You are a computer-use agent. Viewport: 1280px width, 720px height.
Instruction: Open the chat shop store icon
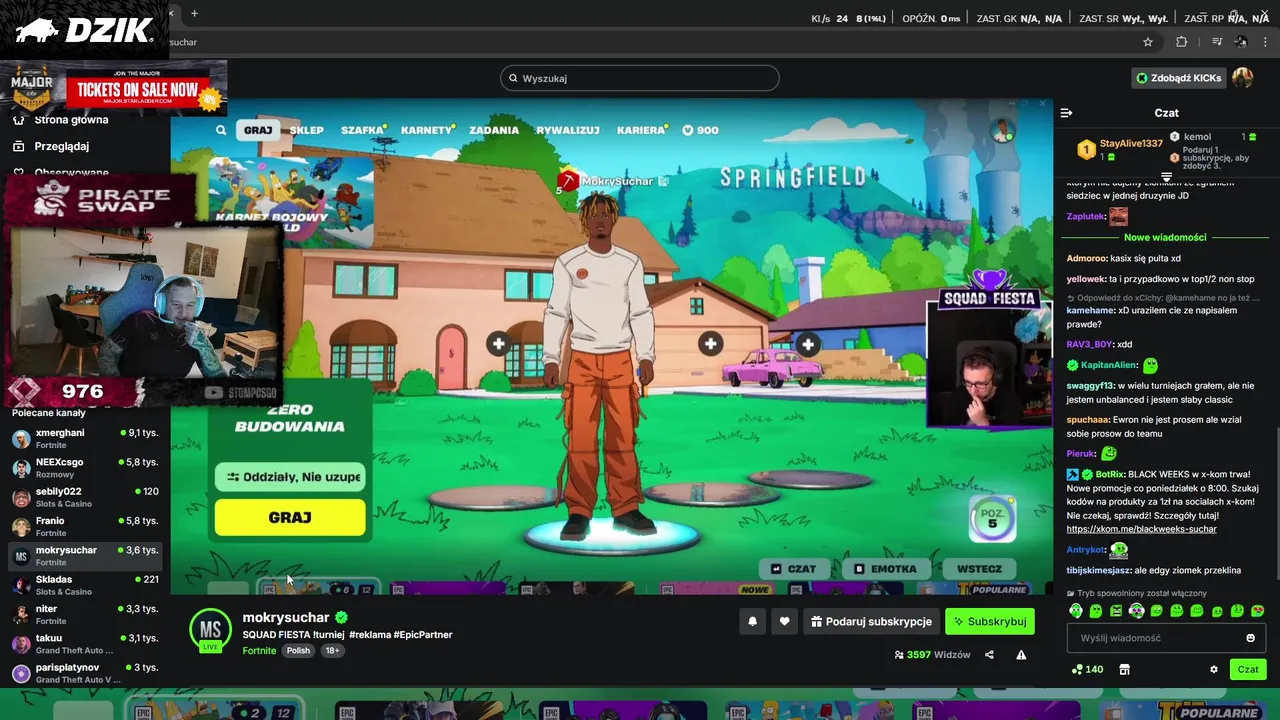(1124, 670)
